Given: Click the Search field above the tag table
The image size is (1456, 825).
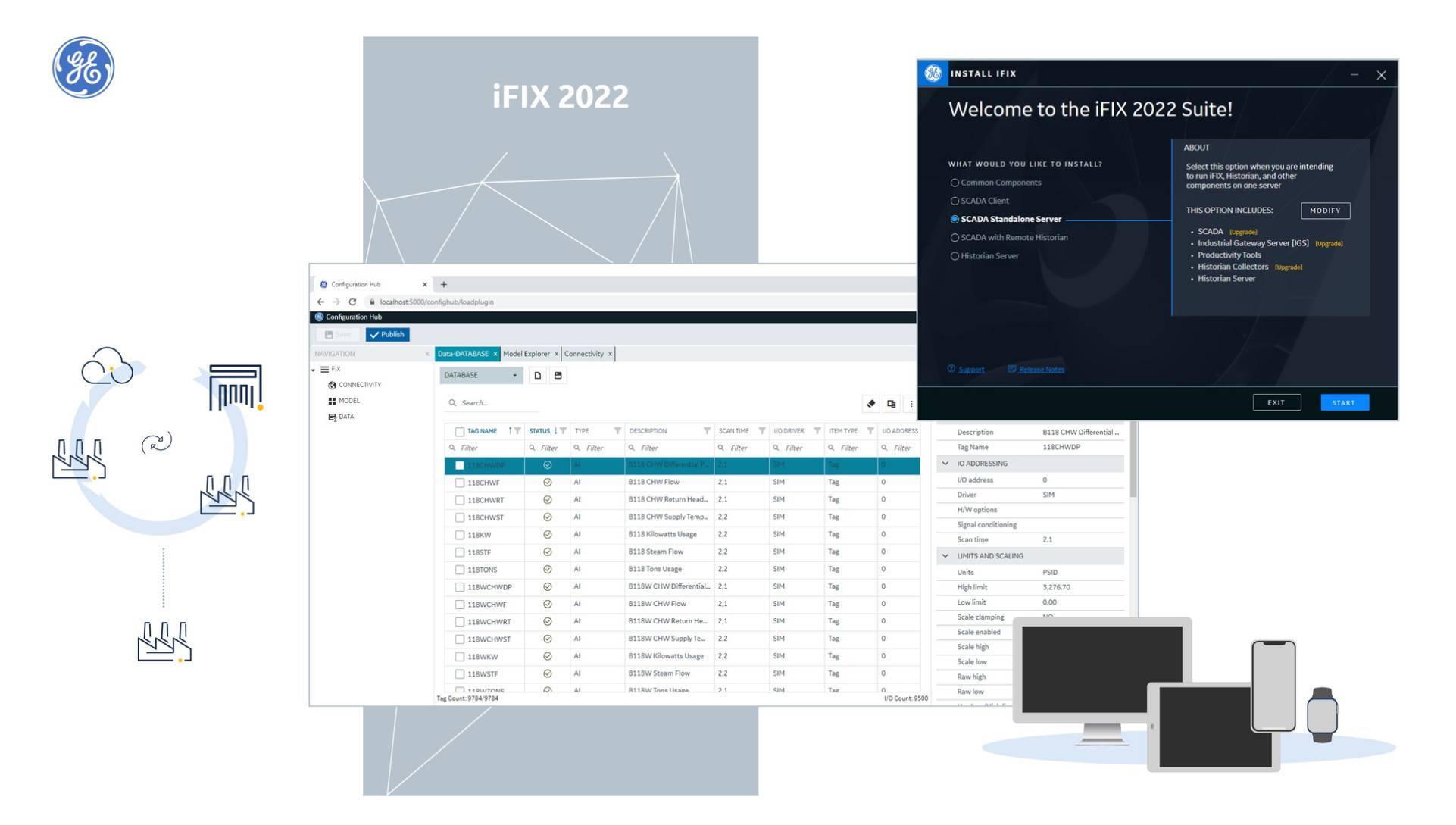Looking at the screenshot, I should pos(492,404).
